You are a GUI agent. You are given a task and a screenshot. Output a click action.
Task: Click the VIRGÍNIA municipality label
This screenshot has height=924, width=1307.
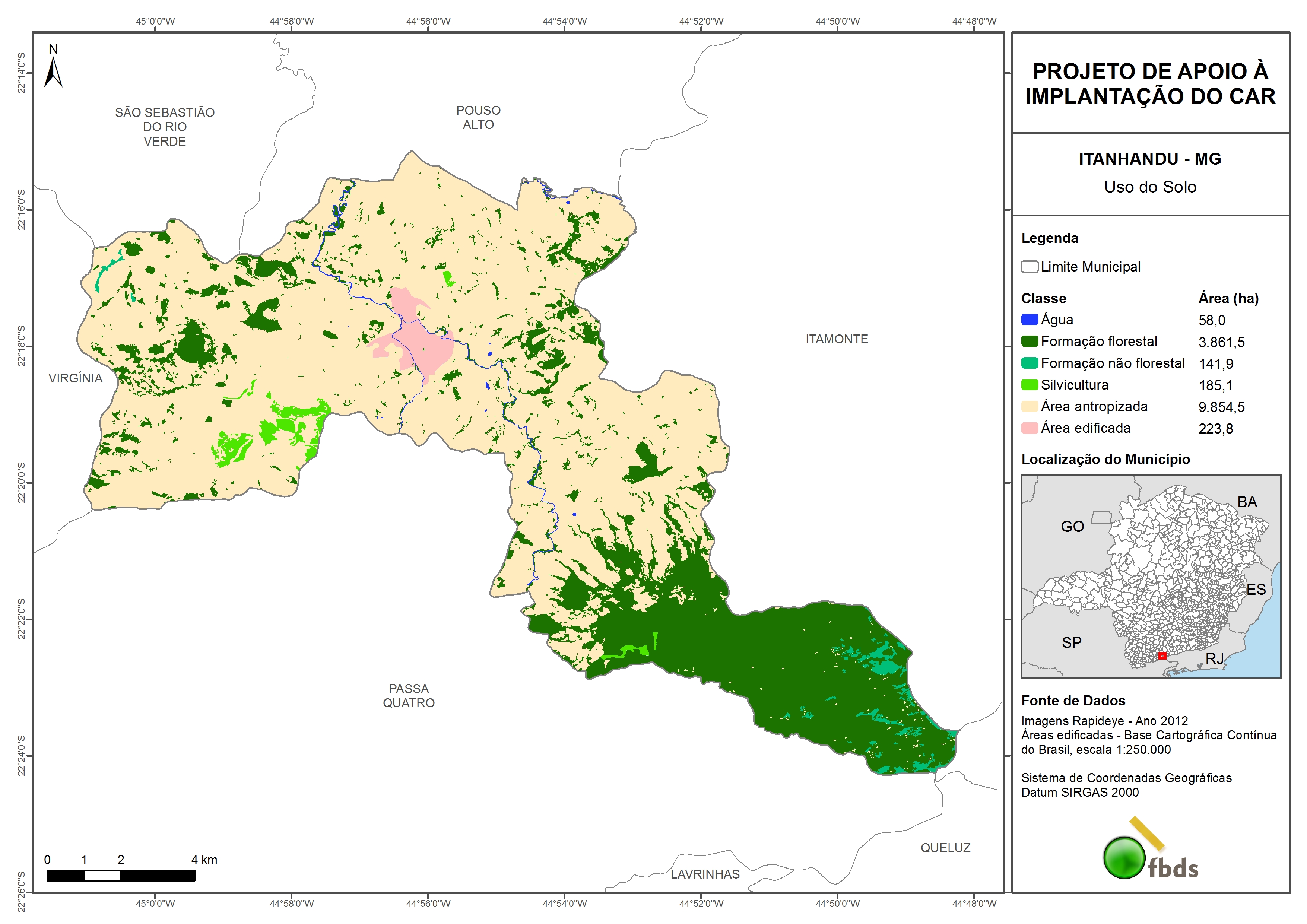click(75, 378)
